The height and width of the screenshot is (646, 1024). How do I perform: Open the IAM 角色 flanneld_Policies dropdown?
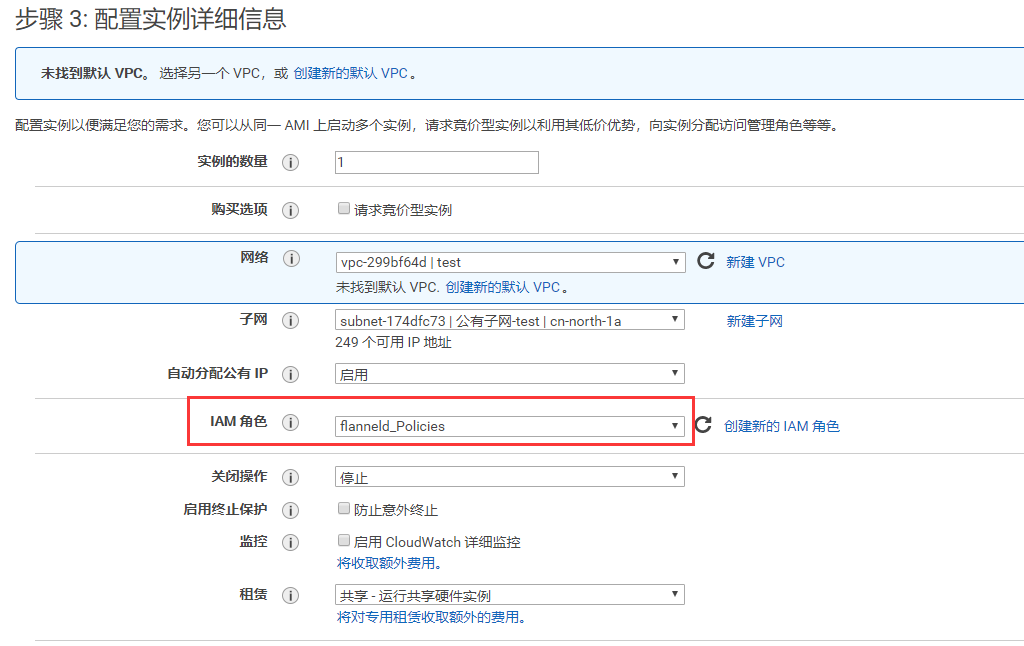tap(510, 426)
